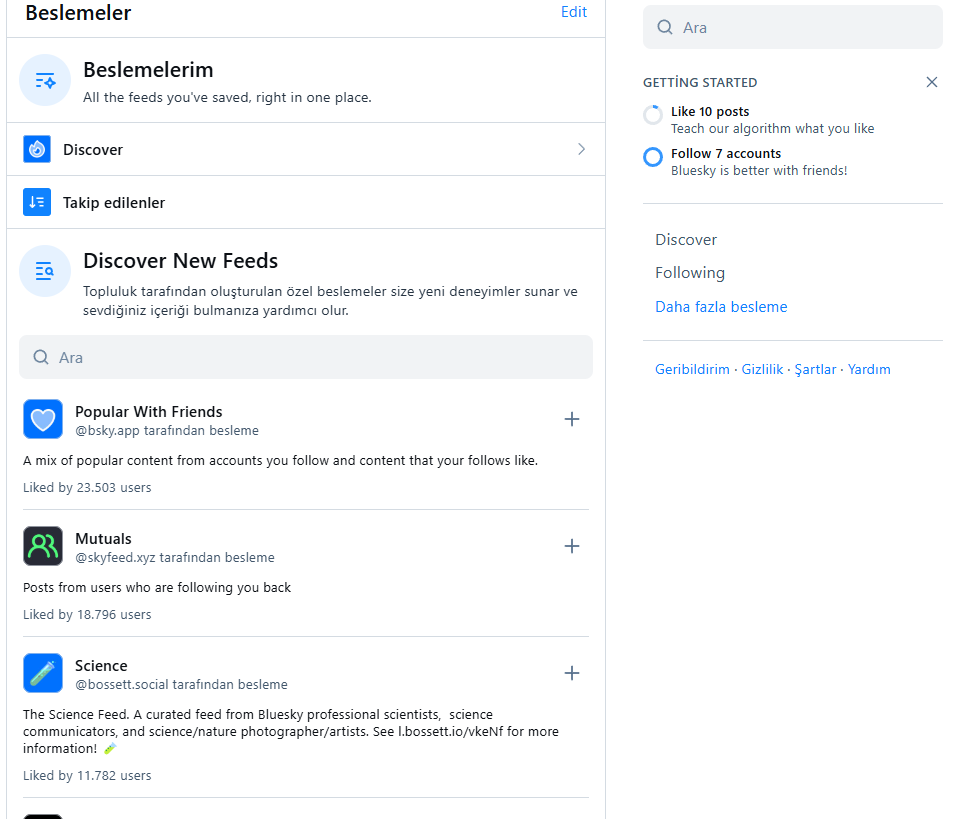954x819 pixels.
Task: Select Following in the right sidebar
Action: [690, 272]
